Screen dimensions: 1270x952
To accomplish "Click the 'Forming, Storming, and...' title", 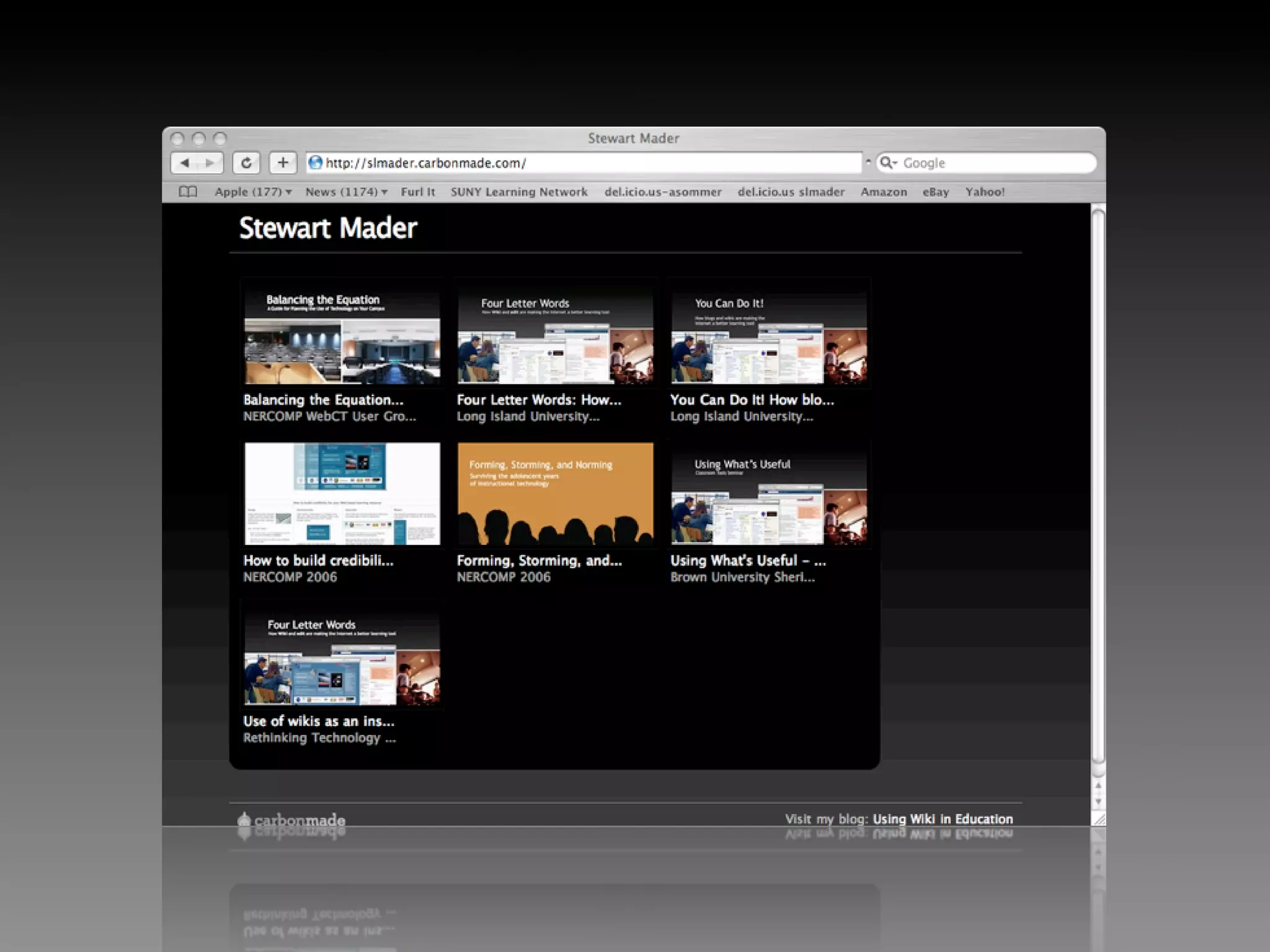I will click(540, 561).
